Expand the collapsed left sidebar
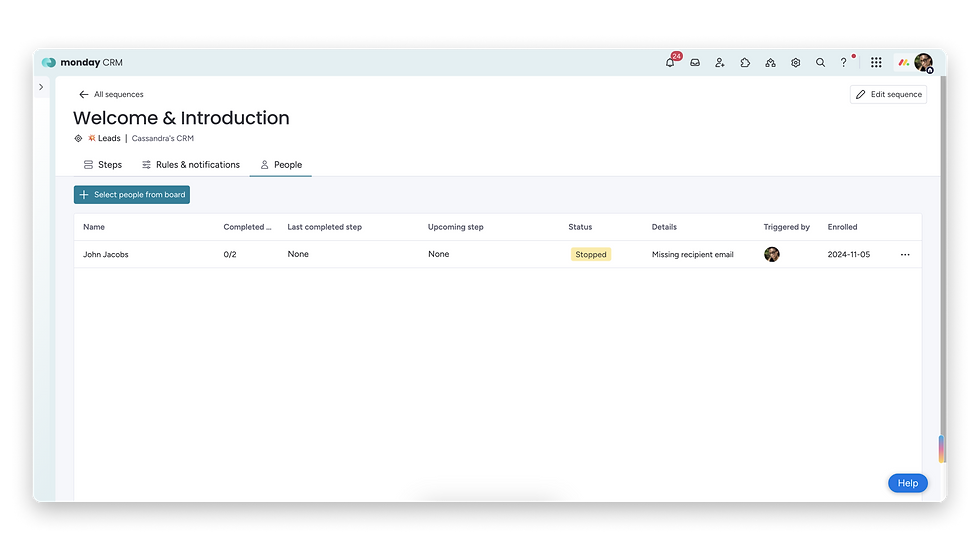The width and height of the screenshot is (980, 551). click(x=41, y=87)
